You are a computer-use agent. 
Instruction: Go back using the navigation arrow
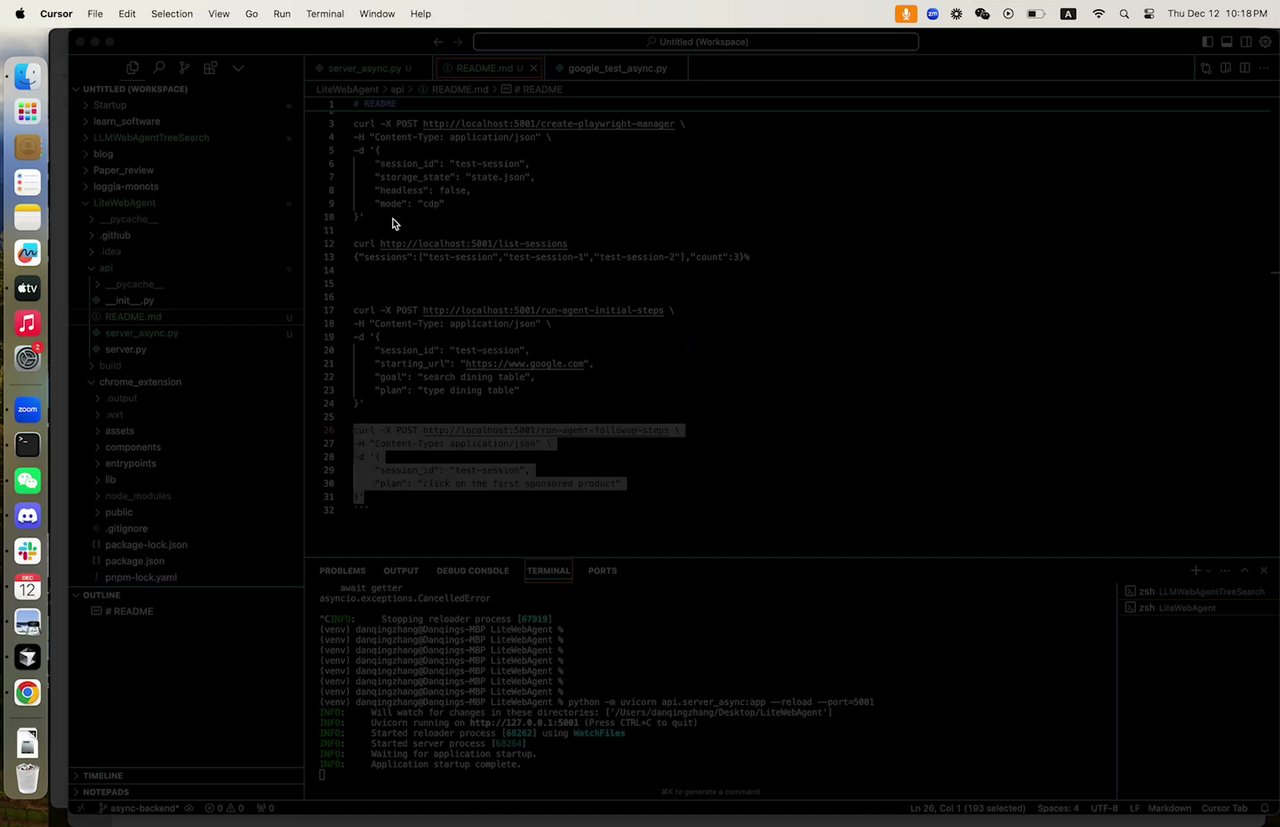pos(438,42)
